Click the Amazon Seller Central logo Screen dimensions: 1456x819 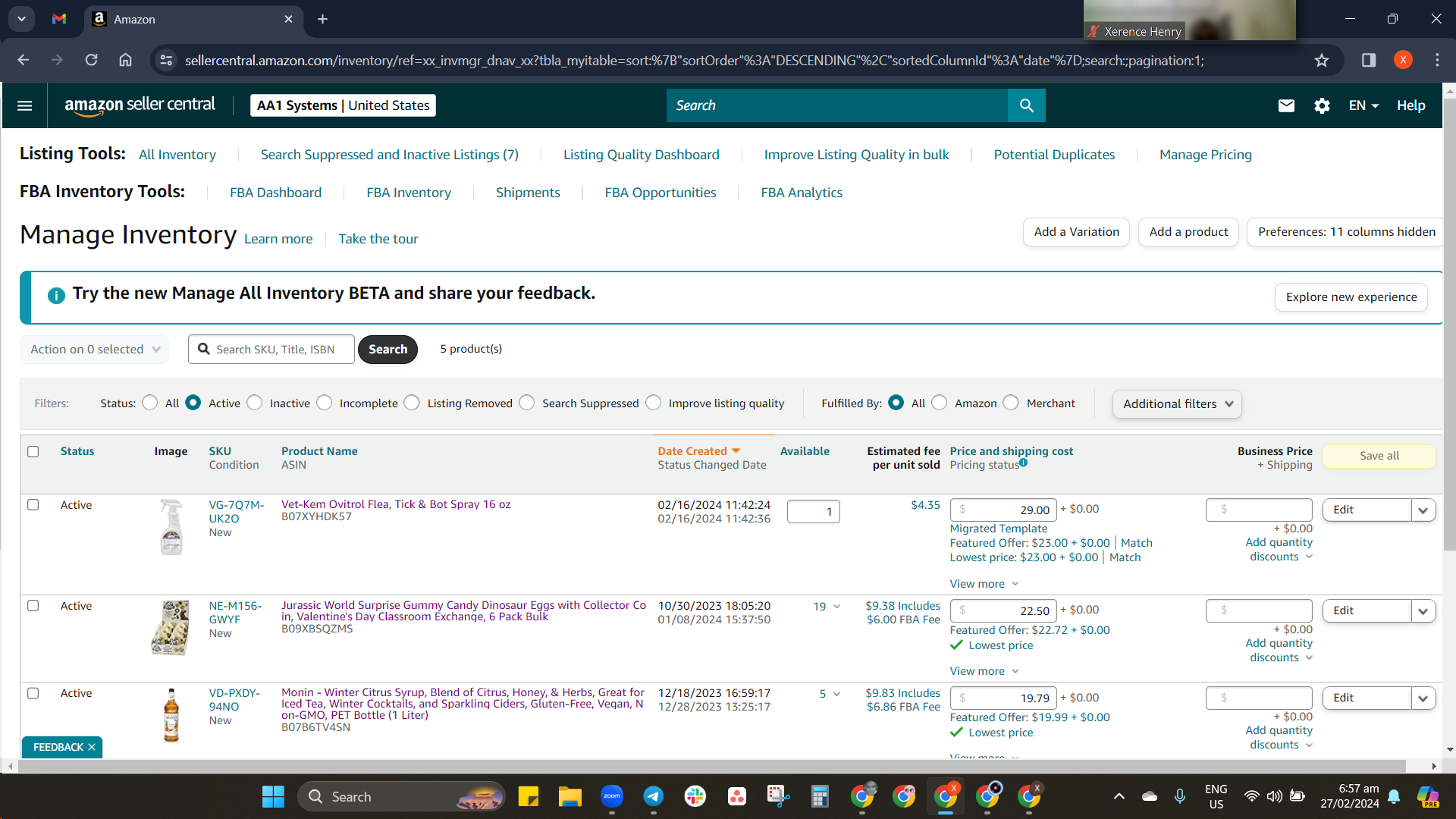tap(140, 105)
